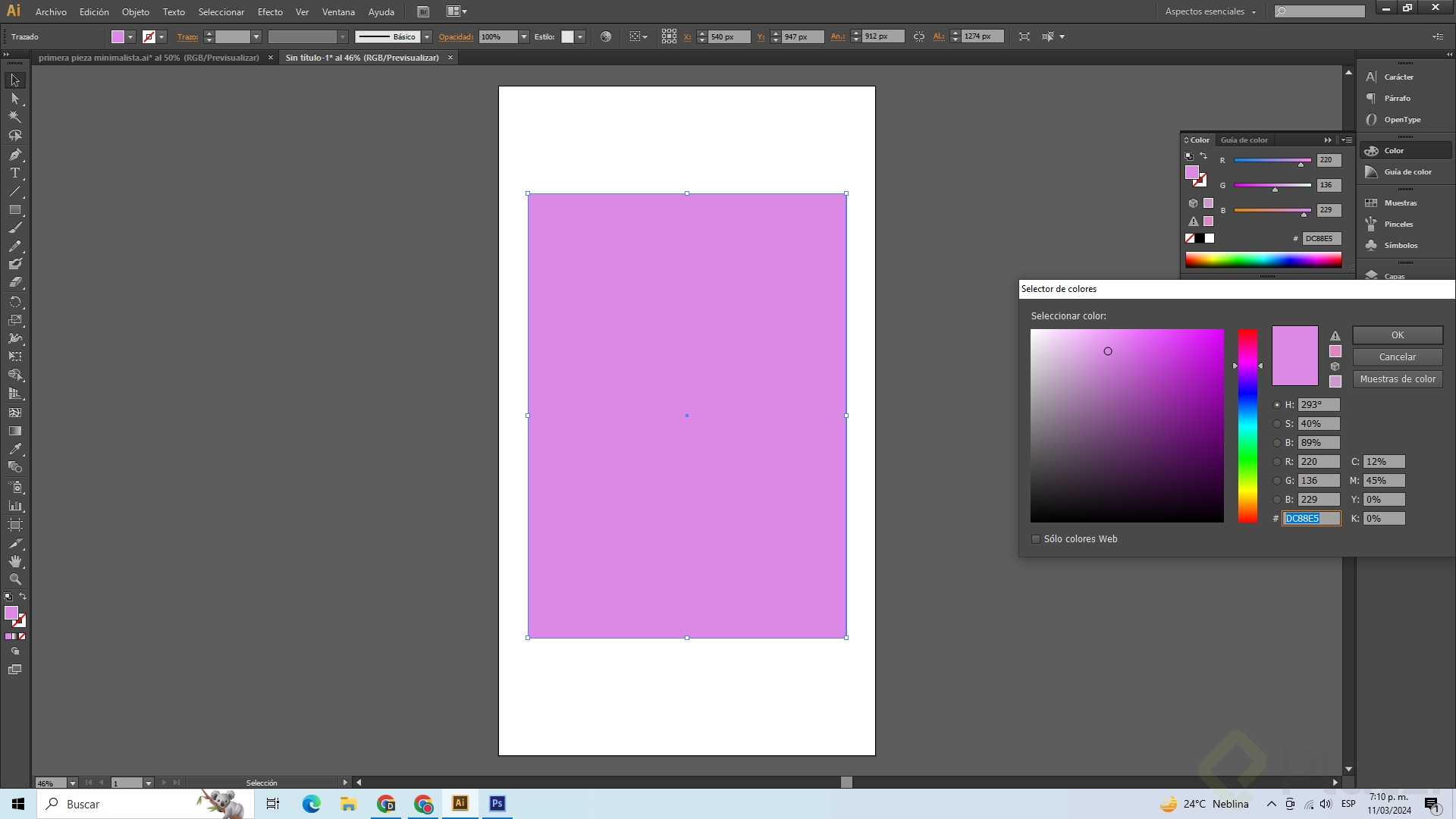Screen dimensions: 1456x819
Task: Expand the zoom level dropdown
Action: (72, 783)
